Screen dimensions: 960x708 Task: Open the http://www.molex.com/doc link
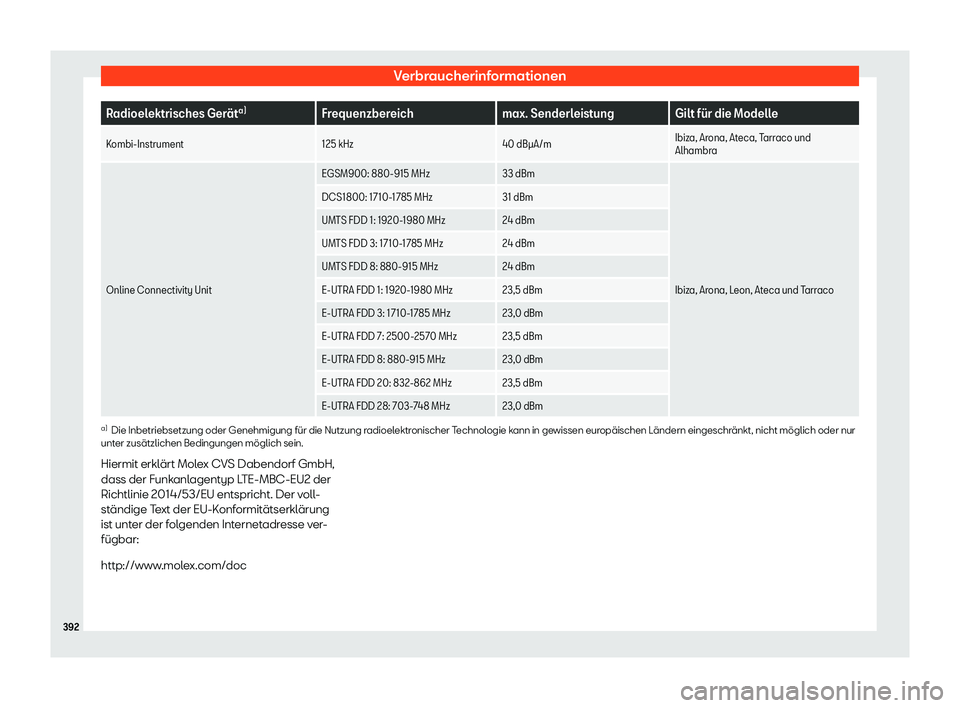coord(173,565)
